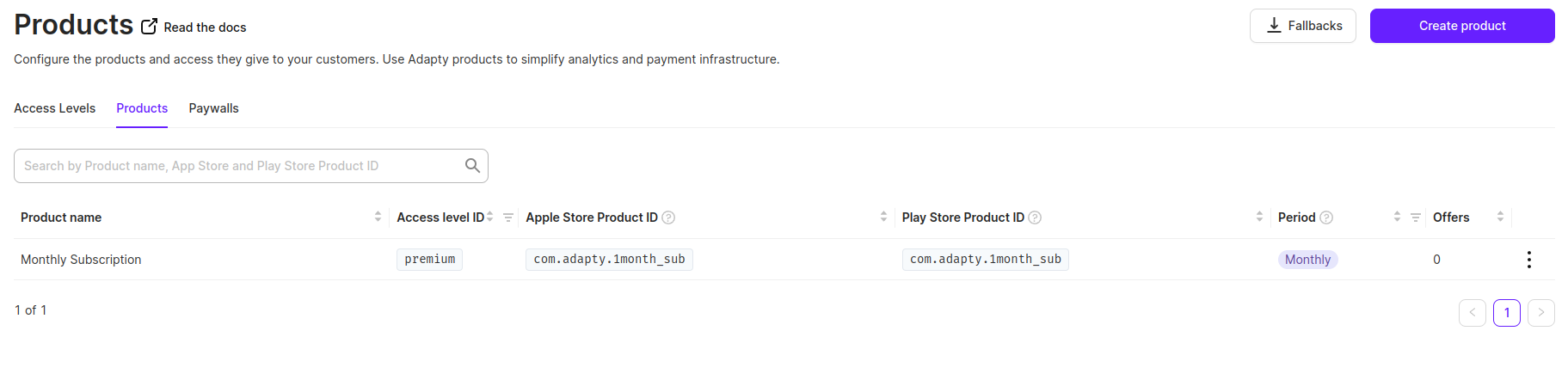Click the Fallbacks download button
This screenshot has height=380, width=1568.
tap(1302, 26)
